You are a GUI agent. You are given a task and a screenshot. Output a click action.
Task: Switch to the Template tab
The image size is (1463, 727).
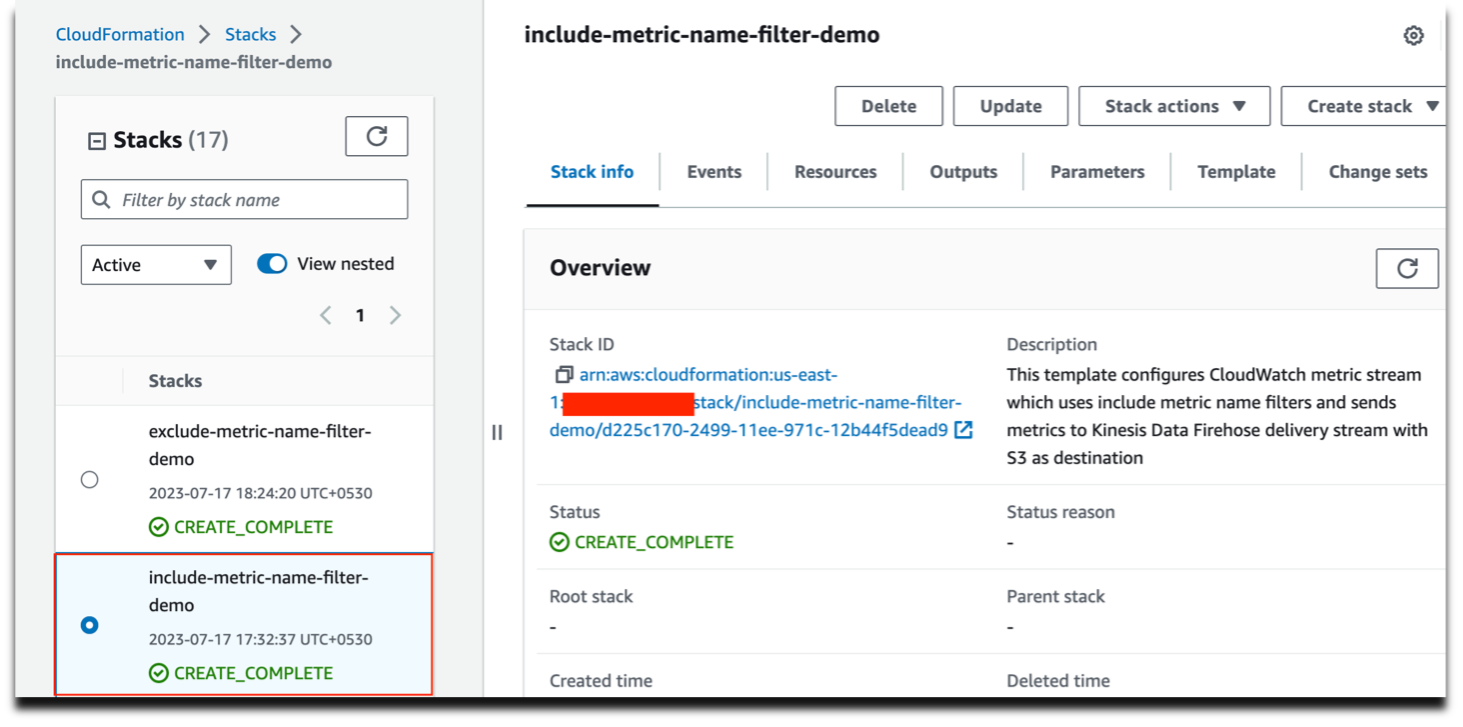pos(1236,171)
